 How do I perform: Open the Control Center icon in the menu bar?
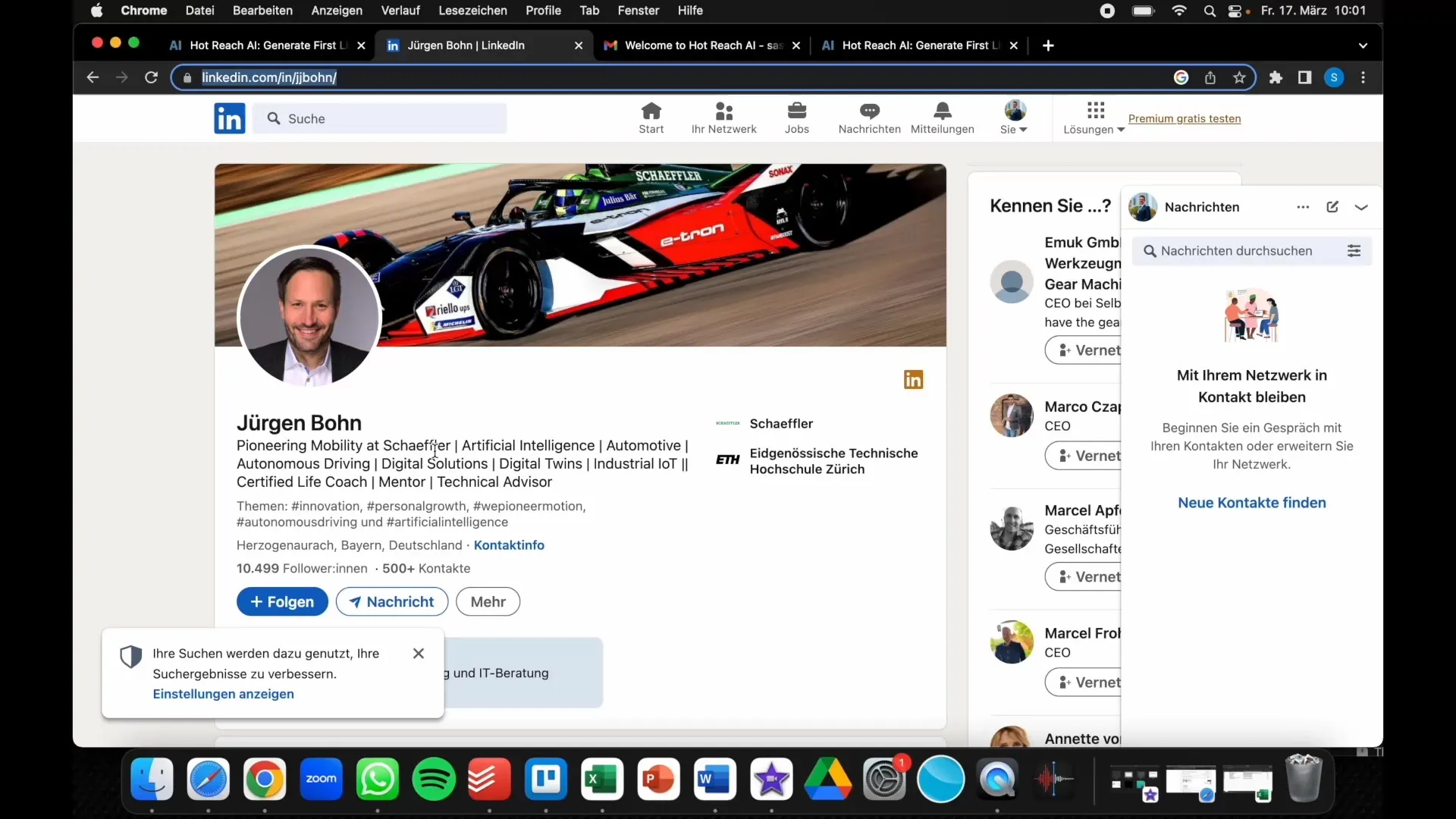pos(1236,11)
